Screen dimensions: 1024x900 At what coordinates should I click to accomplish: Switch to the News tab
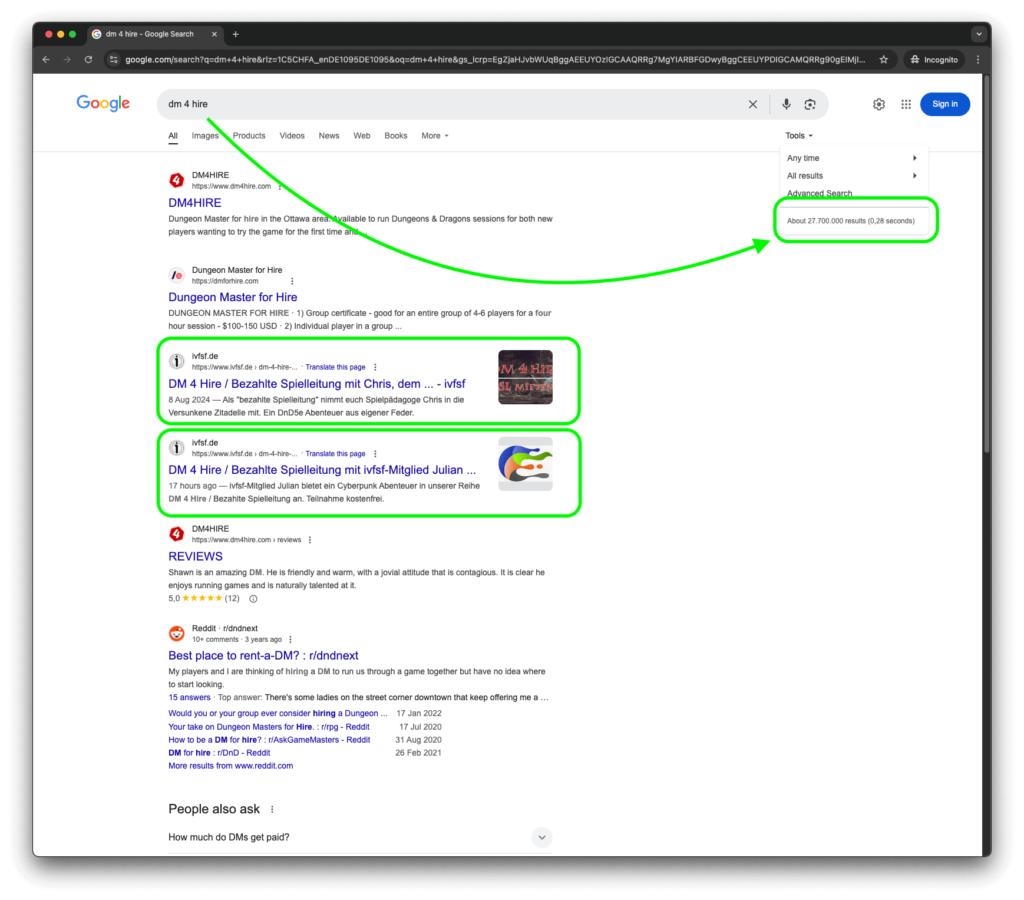pyautogui.click(x=328, y=136)
